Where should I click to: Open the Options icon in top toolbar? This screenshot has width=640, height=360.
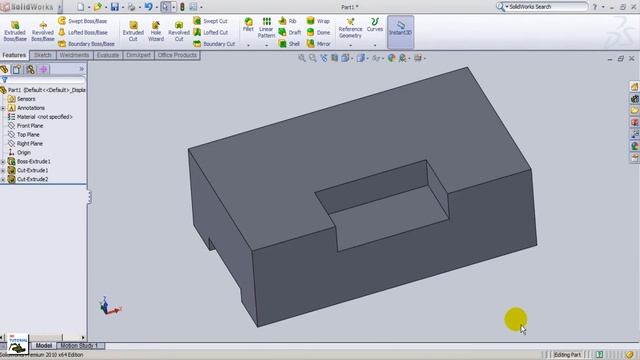(x=193, y=7)
